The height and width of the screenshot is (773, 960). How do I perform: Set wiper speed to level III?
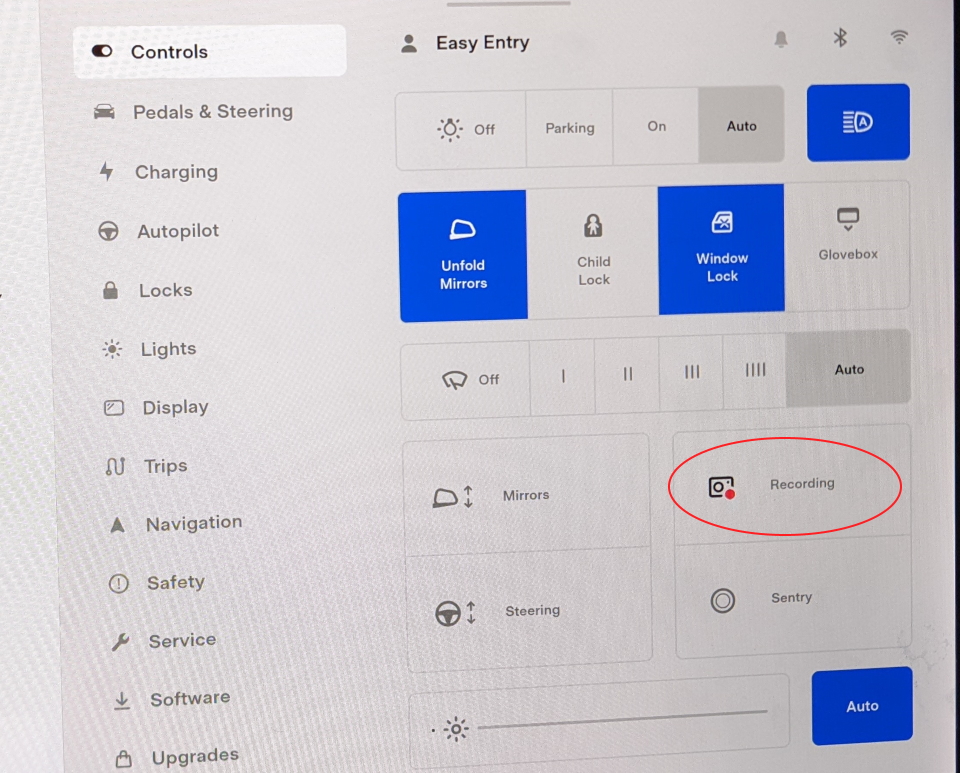tap(691, 372)
